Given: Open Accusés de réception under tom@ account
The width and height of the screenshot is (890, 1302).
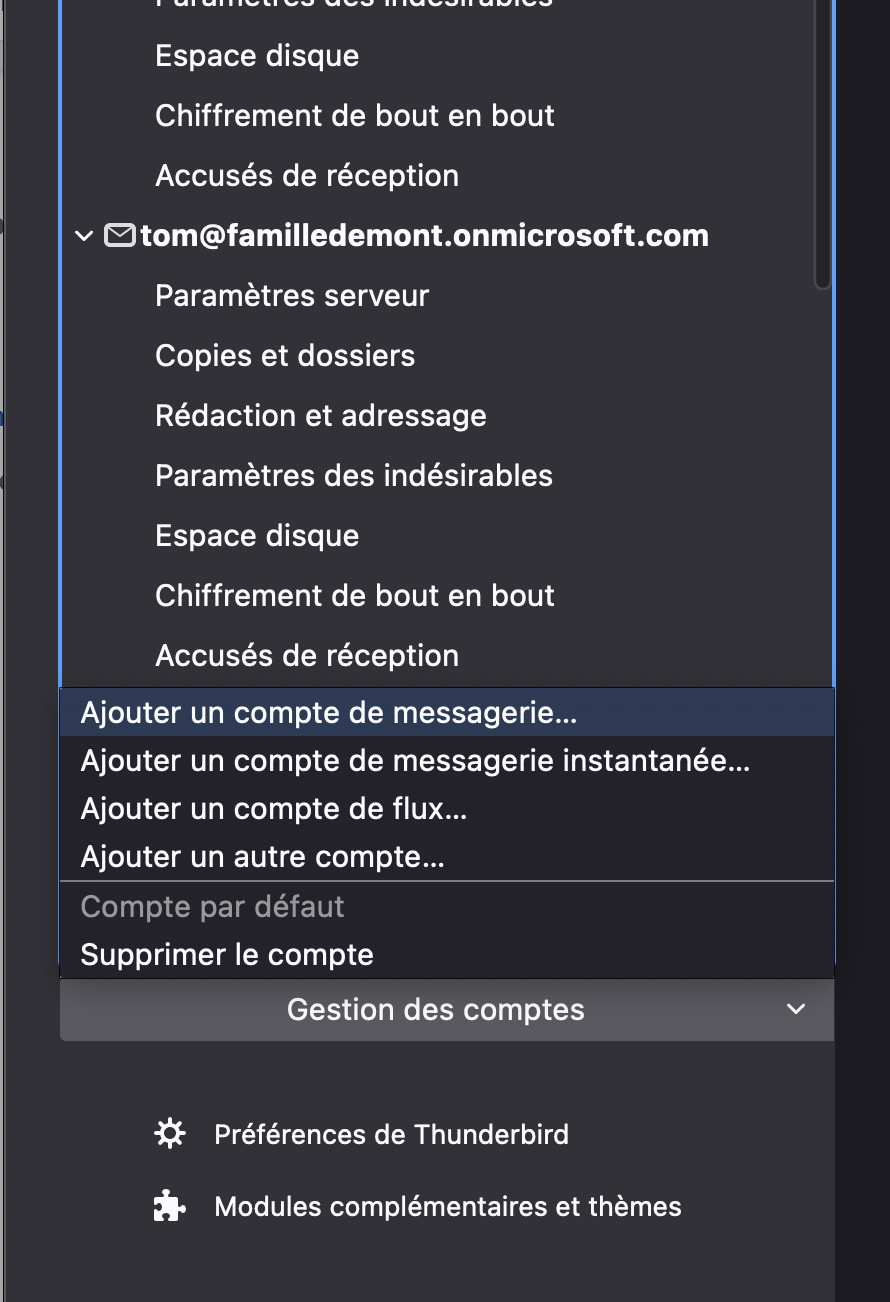Looking at the screenshot, I should click(307, 656).
